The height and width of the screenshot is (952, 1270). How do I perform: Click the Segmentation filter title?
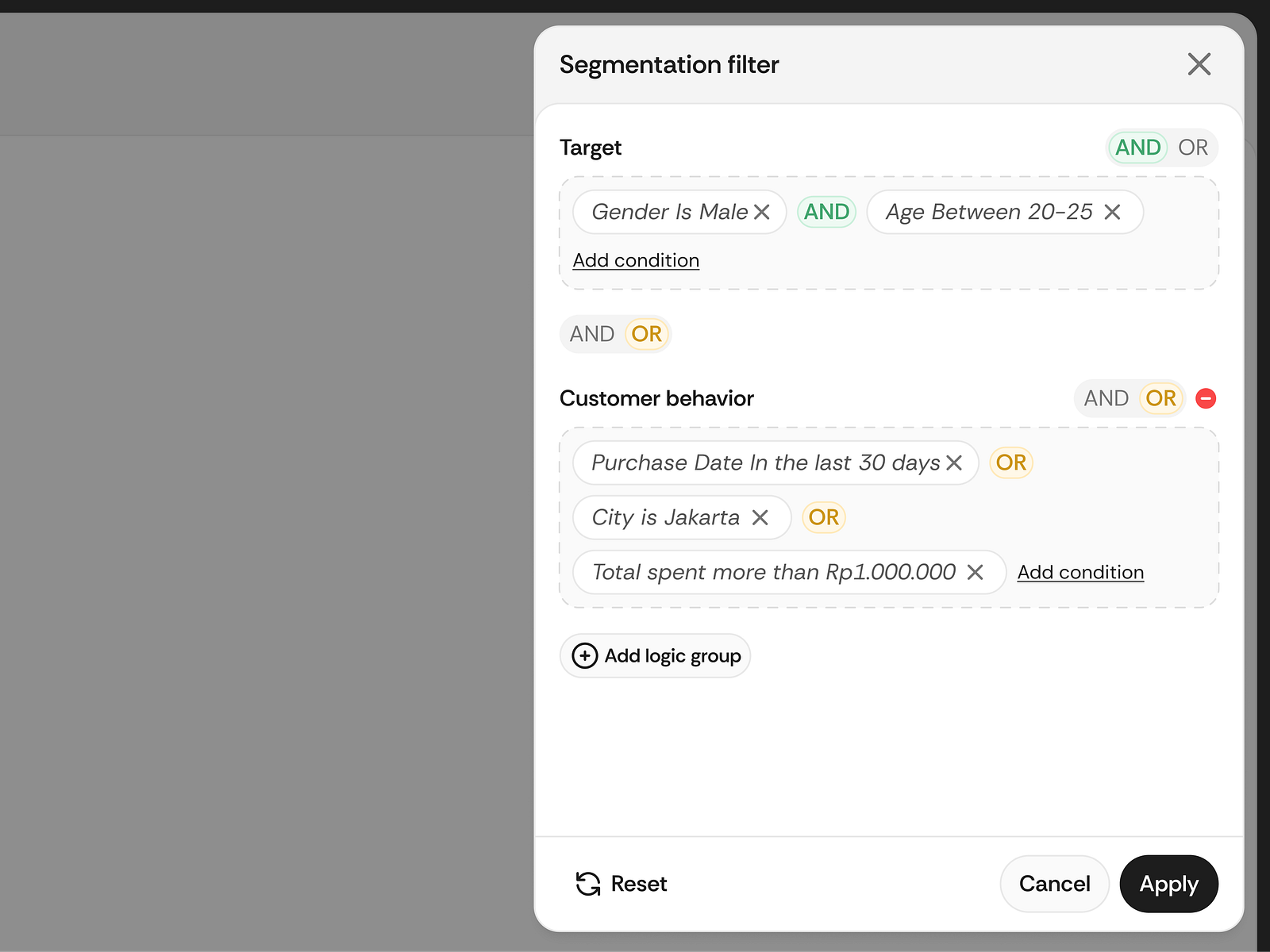pos(669,64)
